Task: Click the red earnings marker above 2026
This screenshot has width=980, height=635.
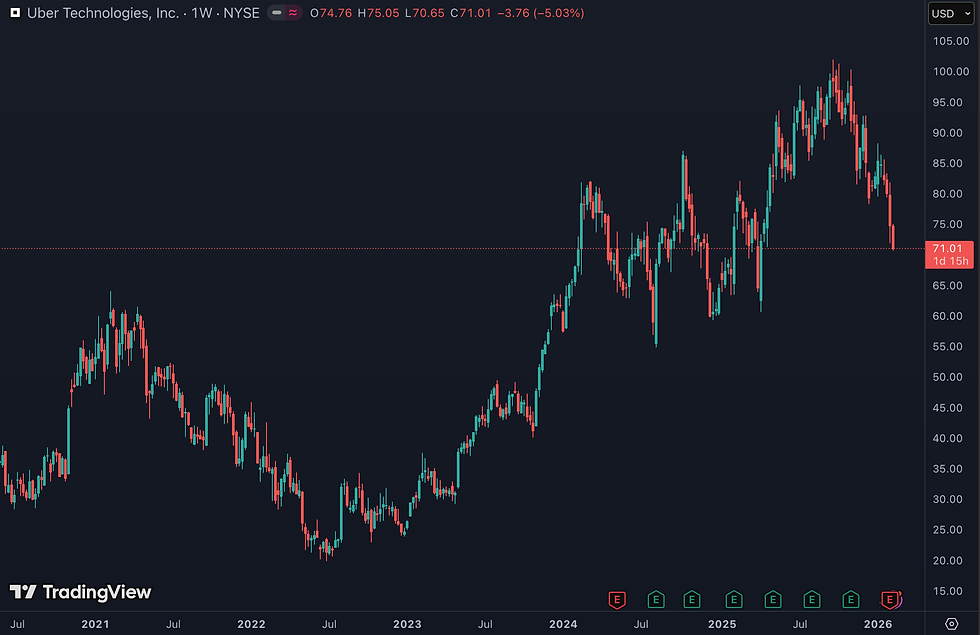Action: tap(889, 600)
